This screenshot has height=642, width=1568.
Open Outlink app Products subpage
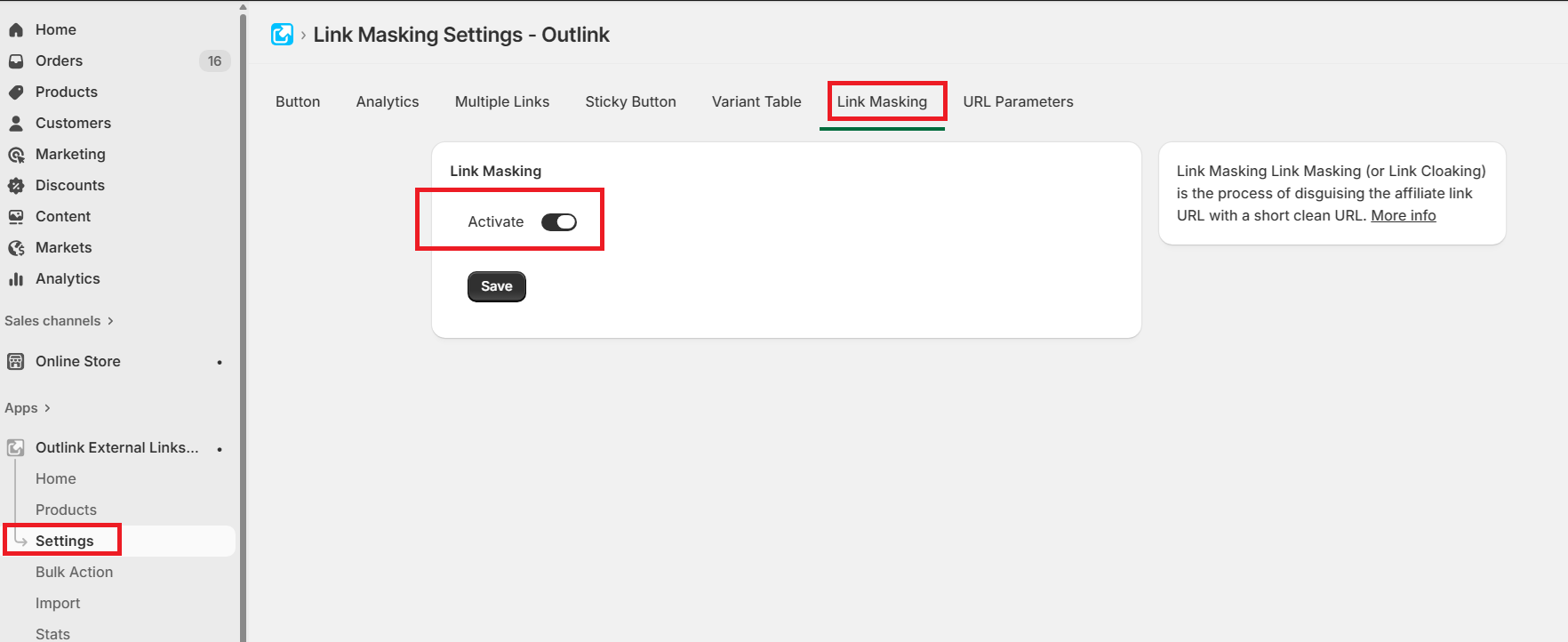click(x=66, y=510)
